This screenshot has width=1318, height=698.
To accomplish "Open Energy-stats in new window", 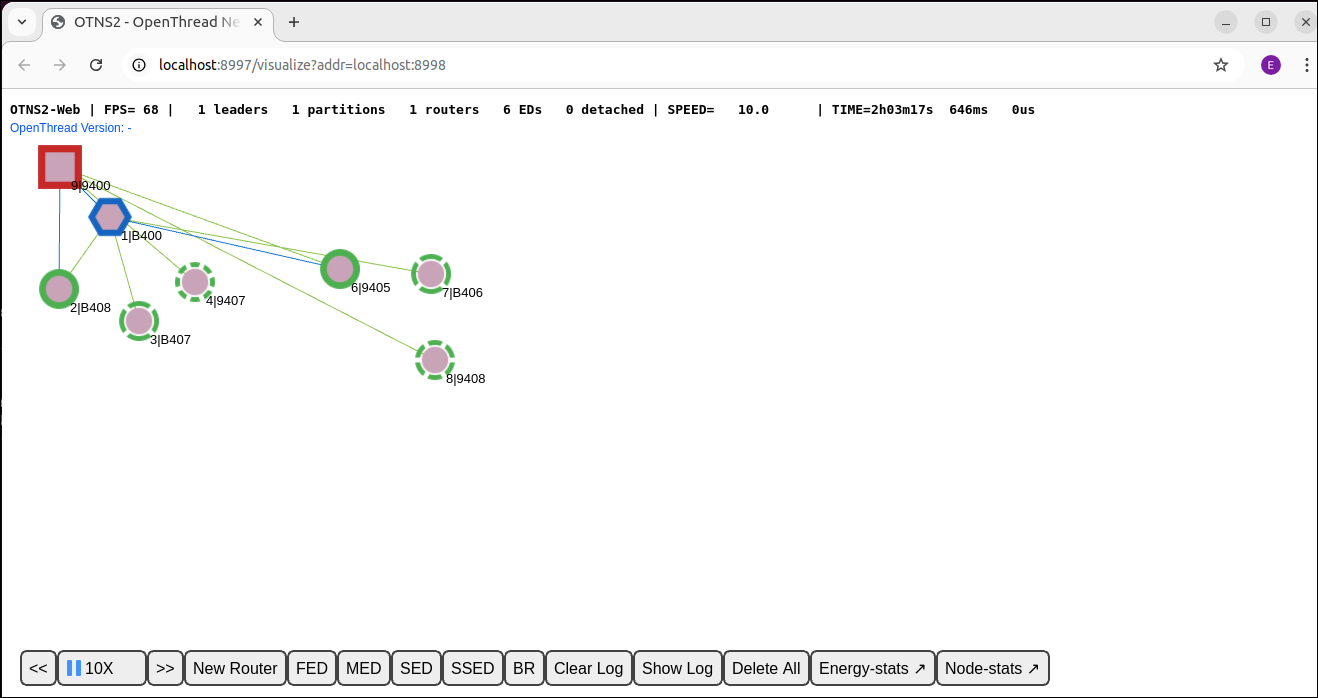I will 872,668.
